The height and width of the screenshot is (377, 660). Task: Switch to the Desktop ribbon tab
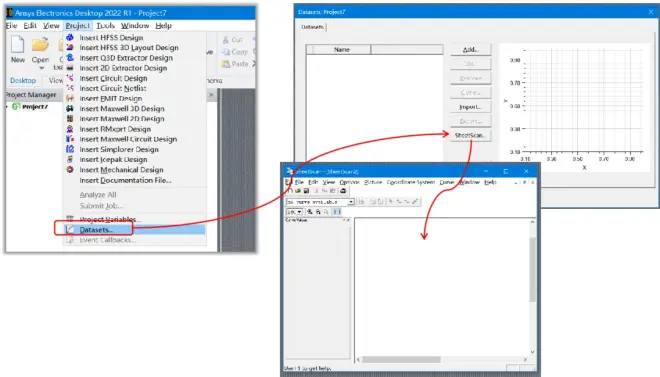coord(23,80)
